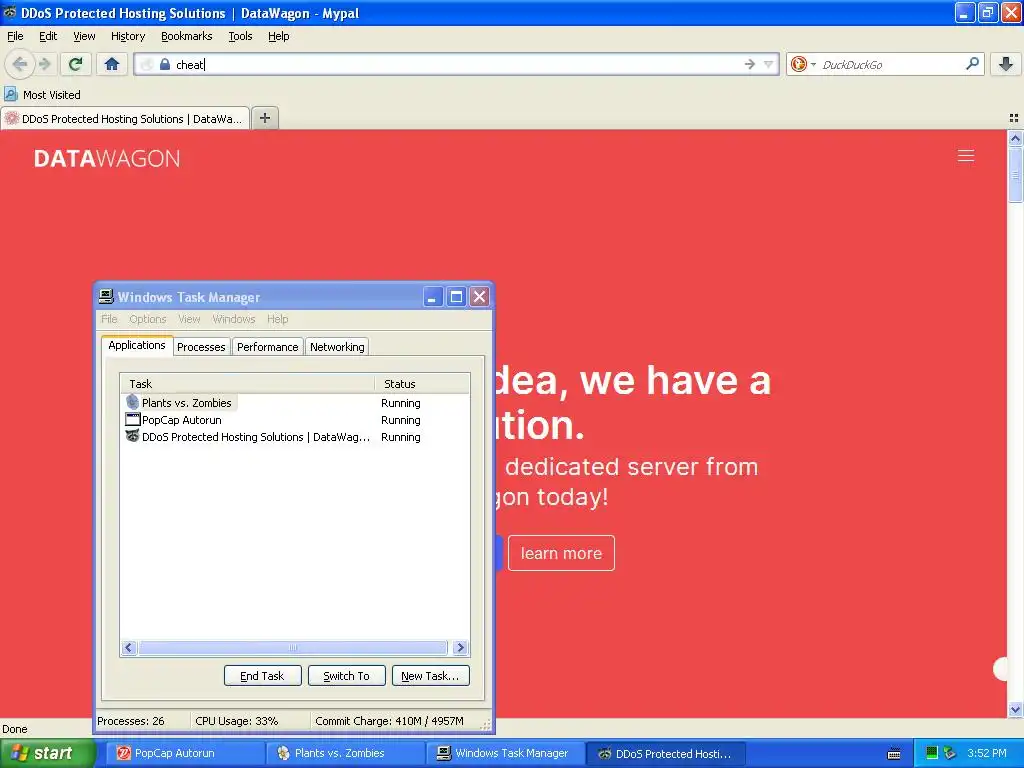This screenshot has width=1024, height=768.
Task: Click the End Task button
Action: click(263, 676)
